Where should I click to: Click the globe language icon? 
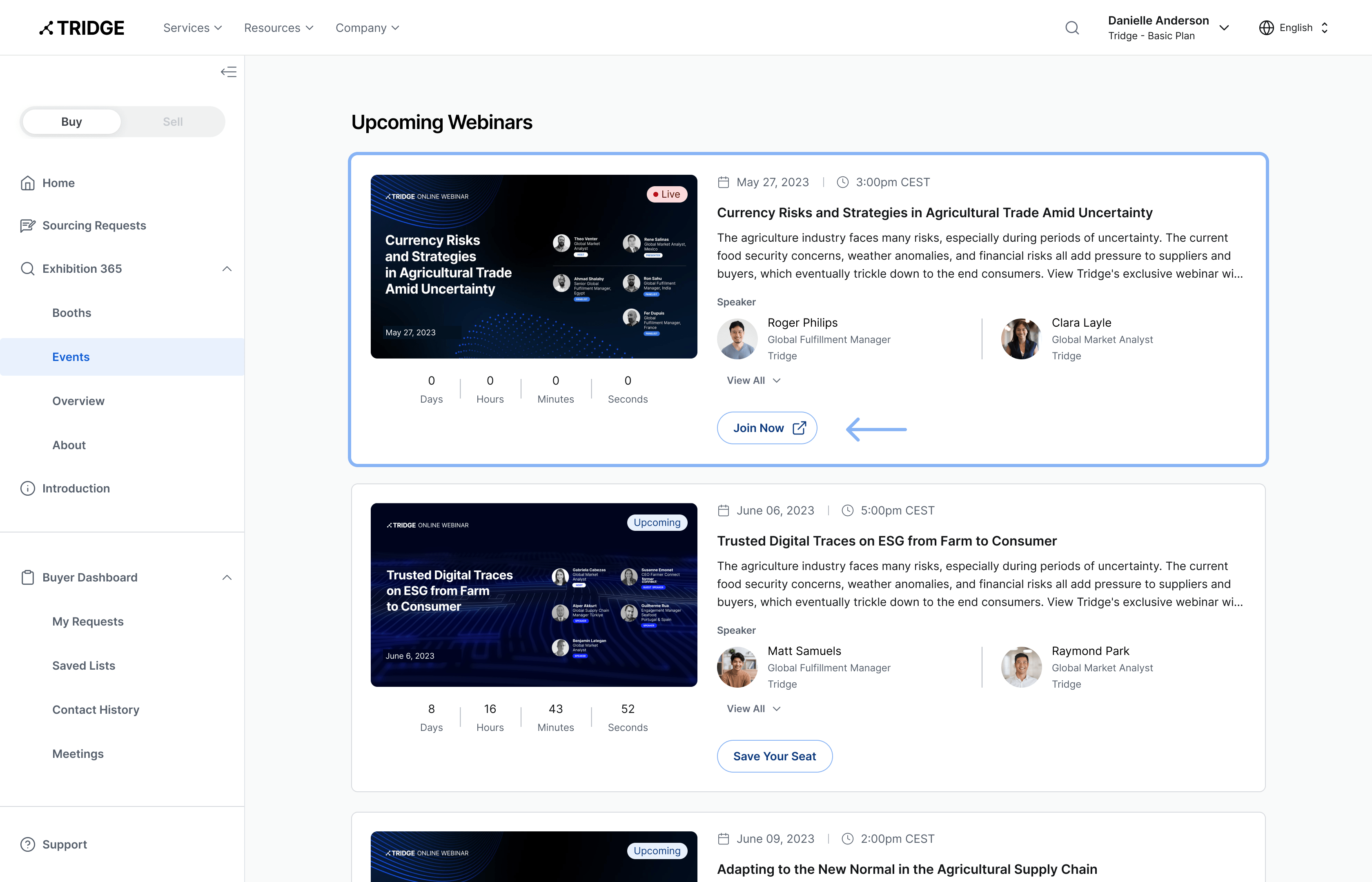[x=1266, y=27]
